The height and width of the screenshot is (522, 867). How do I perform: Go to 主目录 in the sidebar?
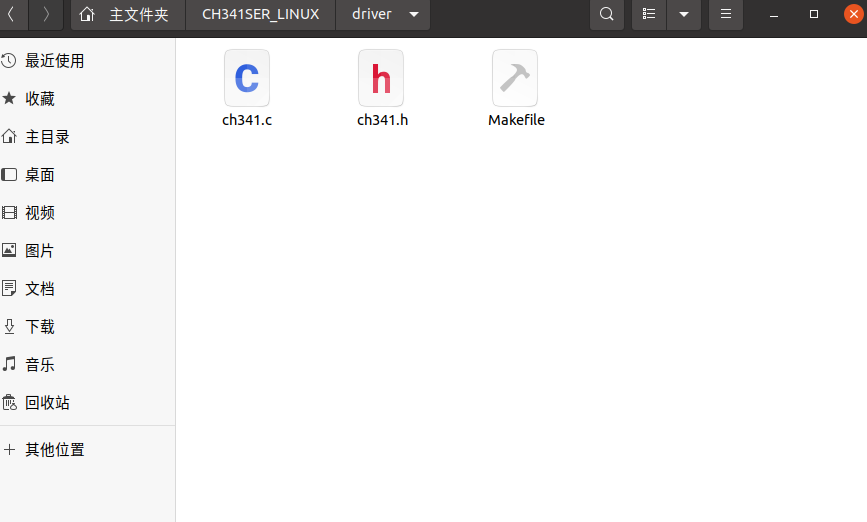coord(87,137)
